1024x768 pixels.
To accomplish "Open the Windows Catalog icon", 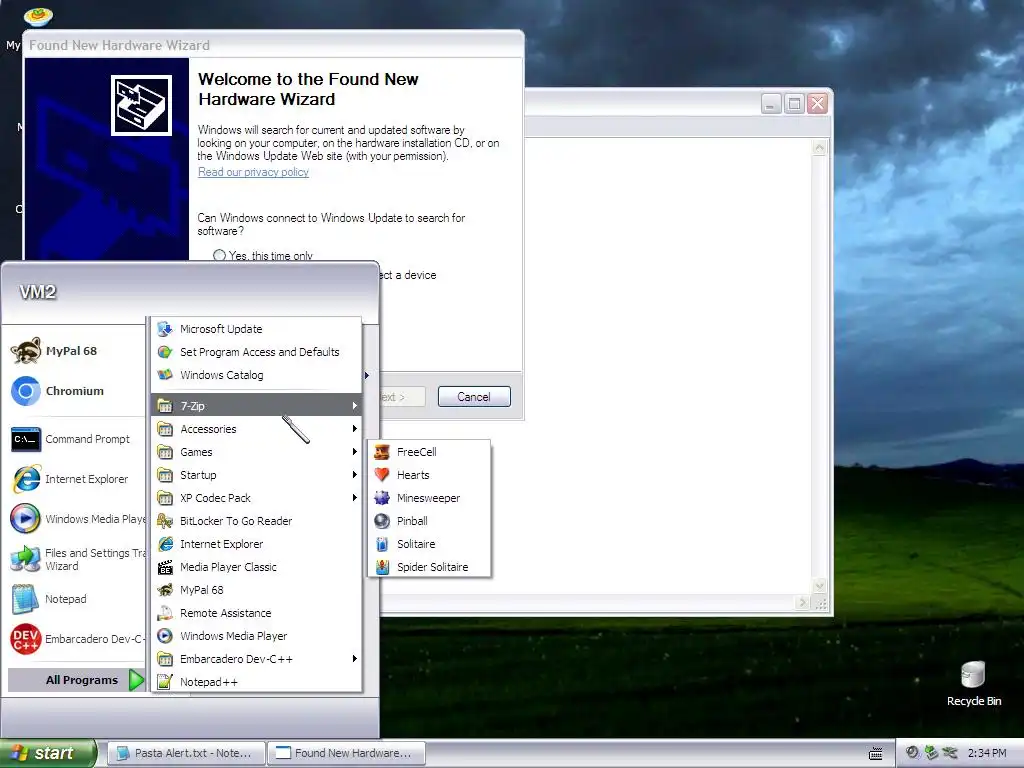I will pos(165,375).
